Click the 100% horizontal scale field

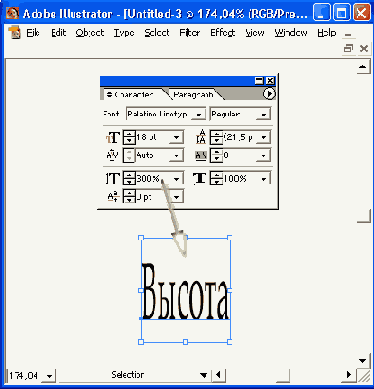point(240,179)
